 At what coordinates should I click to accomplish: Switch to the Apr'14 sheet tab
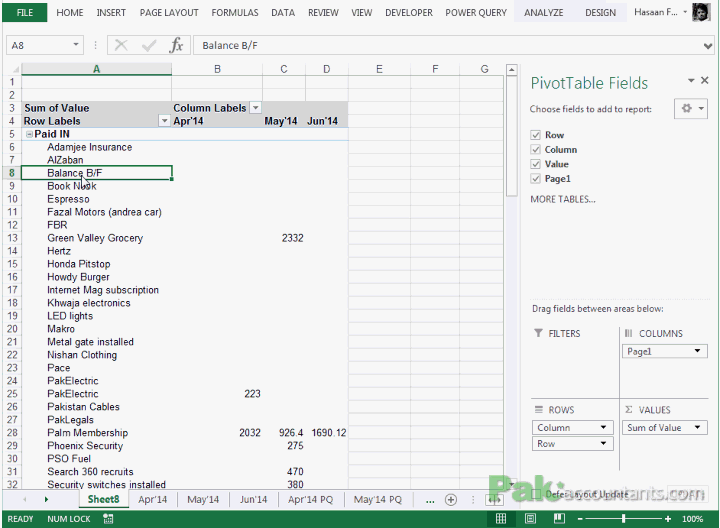click(152, 500)
